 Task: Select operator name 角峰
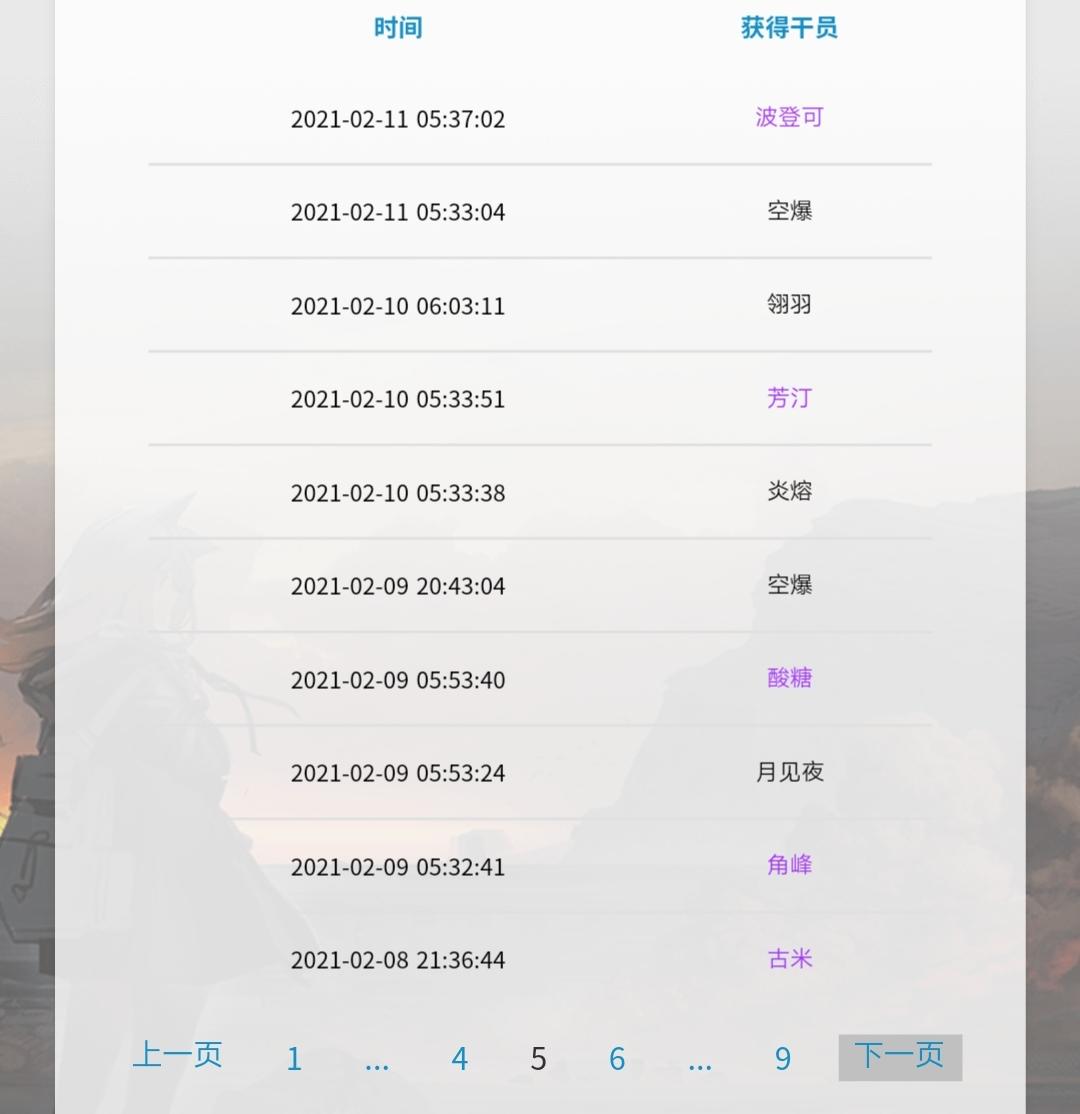789,865
